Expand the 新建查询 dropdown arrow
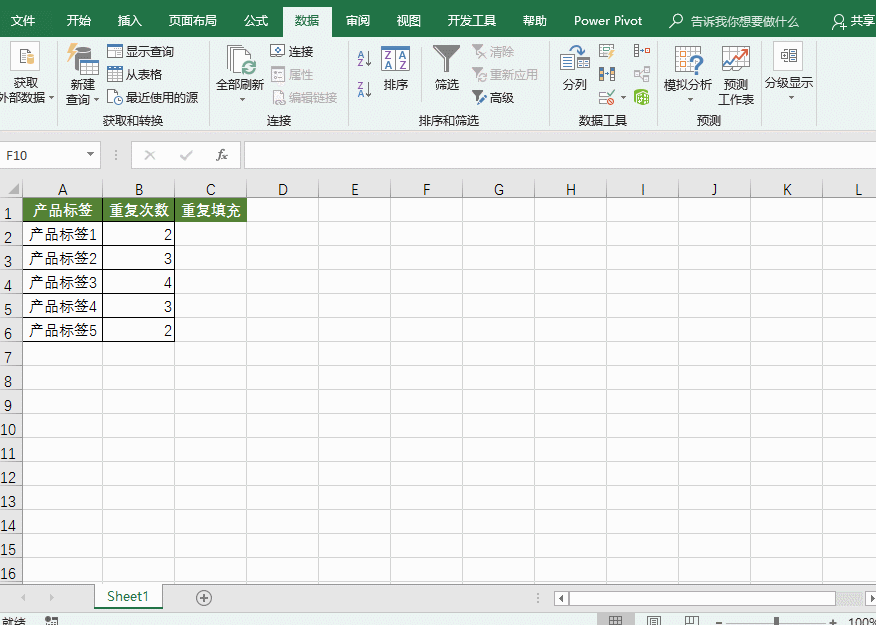Image resolution: width=876 pixels, height=625 pixels. click(x=96, y=100)
